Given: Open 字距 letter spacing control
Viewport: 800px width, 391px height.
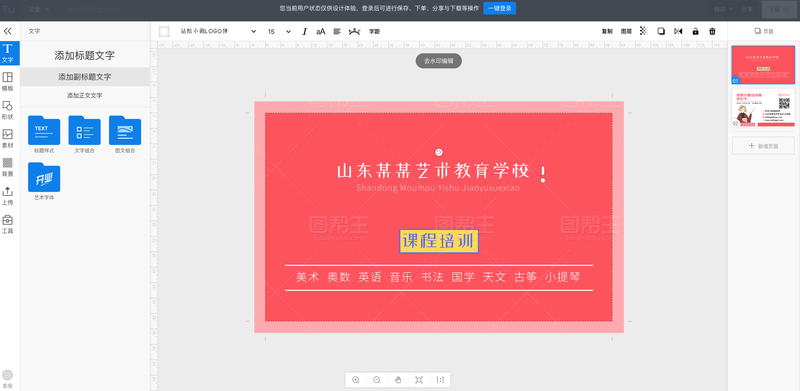Looking at the screenshot, I should click(374, 31).
